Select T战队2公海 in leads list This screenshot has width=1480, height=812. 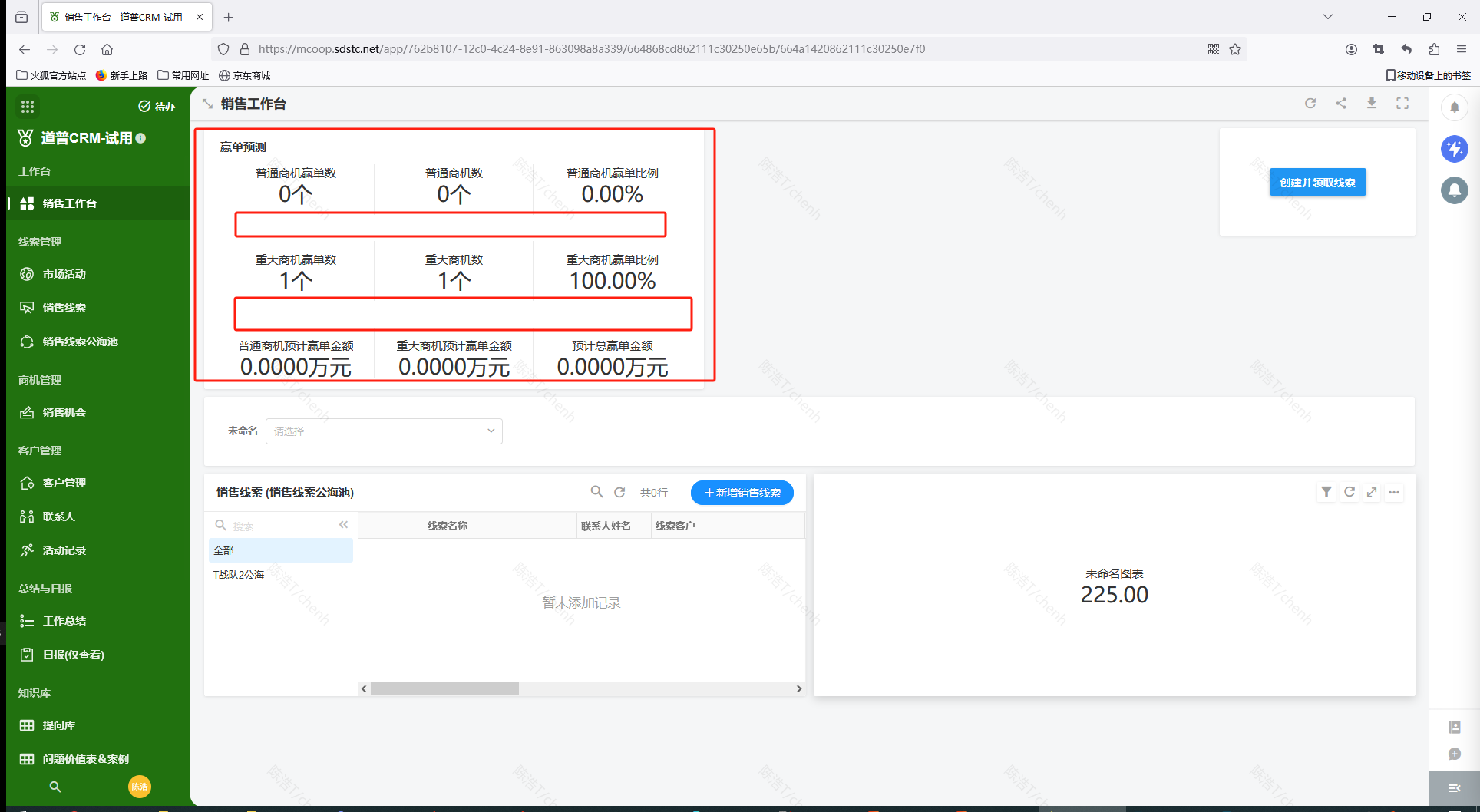[239, 575]
